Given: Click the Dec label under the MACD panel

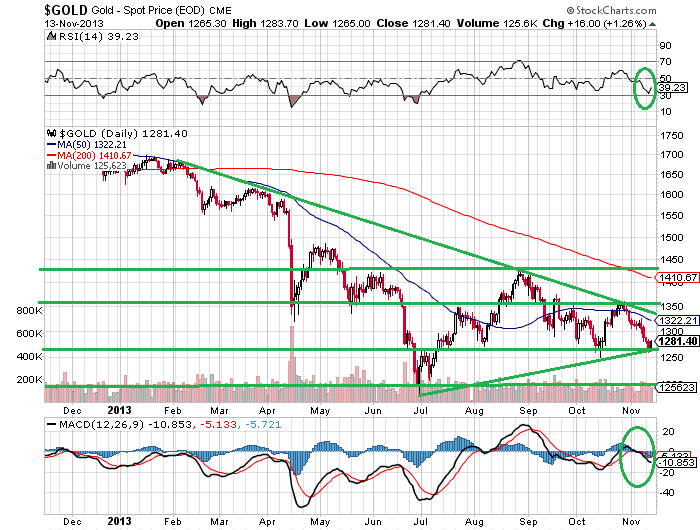Looking at the screenshot, I should tap(72, 522).
